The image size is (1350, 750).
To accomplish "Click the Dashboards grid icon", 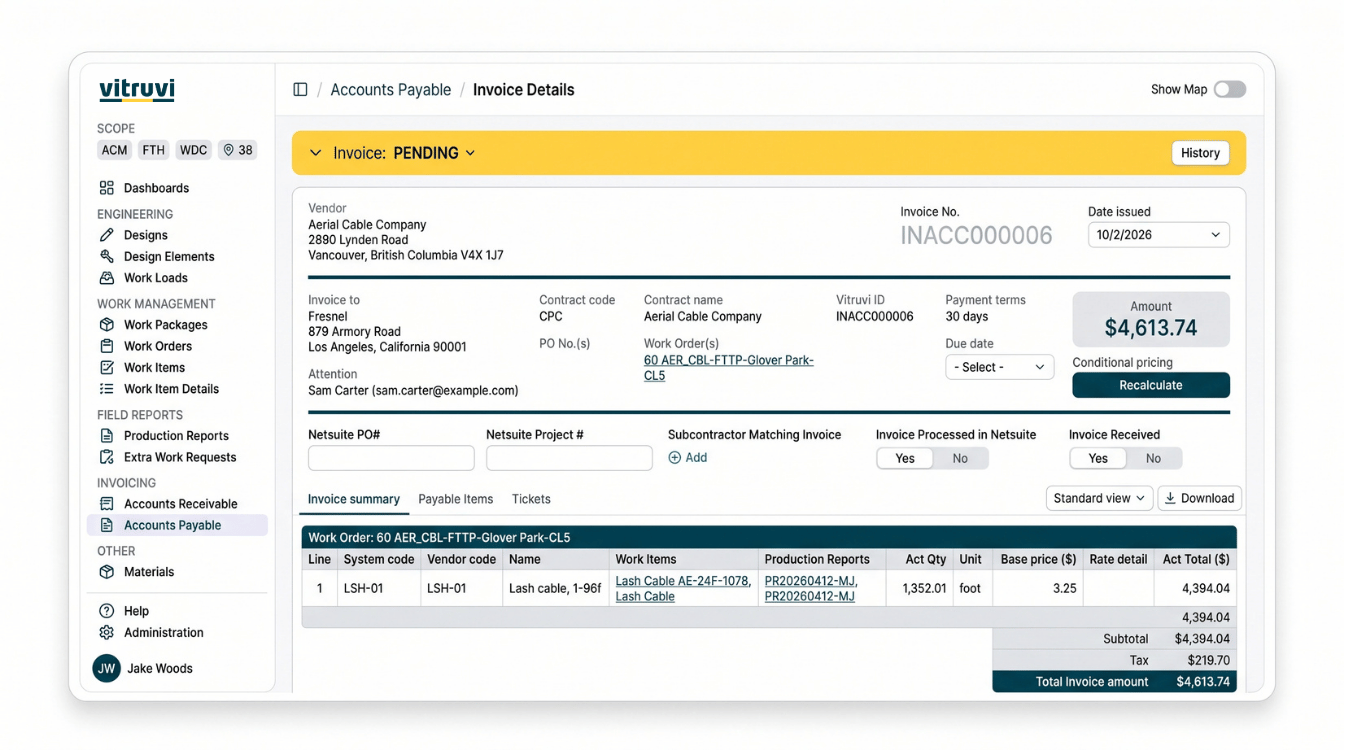I will pyautogui.click(x=107, y=188).
